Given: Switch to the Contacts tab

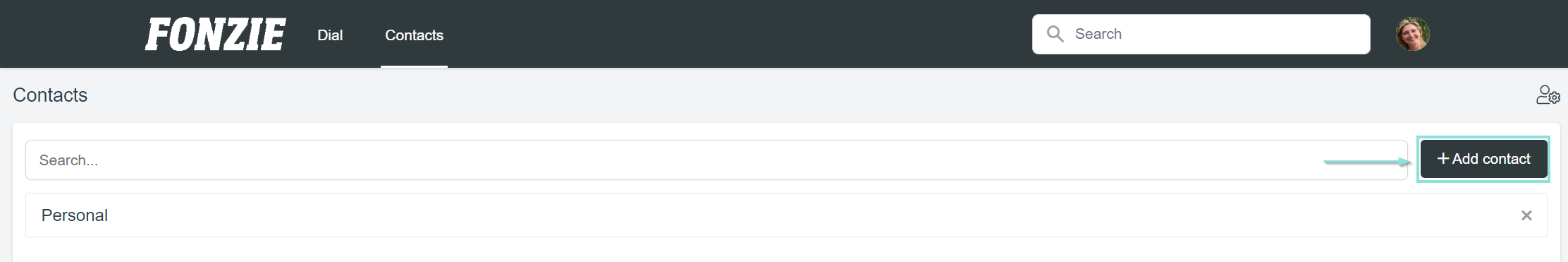Looking at the screenshot, I should (x=414, y=35).
